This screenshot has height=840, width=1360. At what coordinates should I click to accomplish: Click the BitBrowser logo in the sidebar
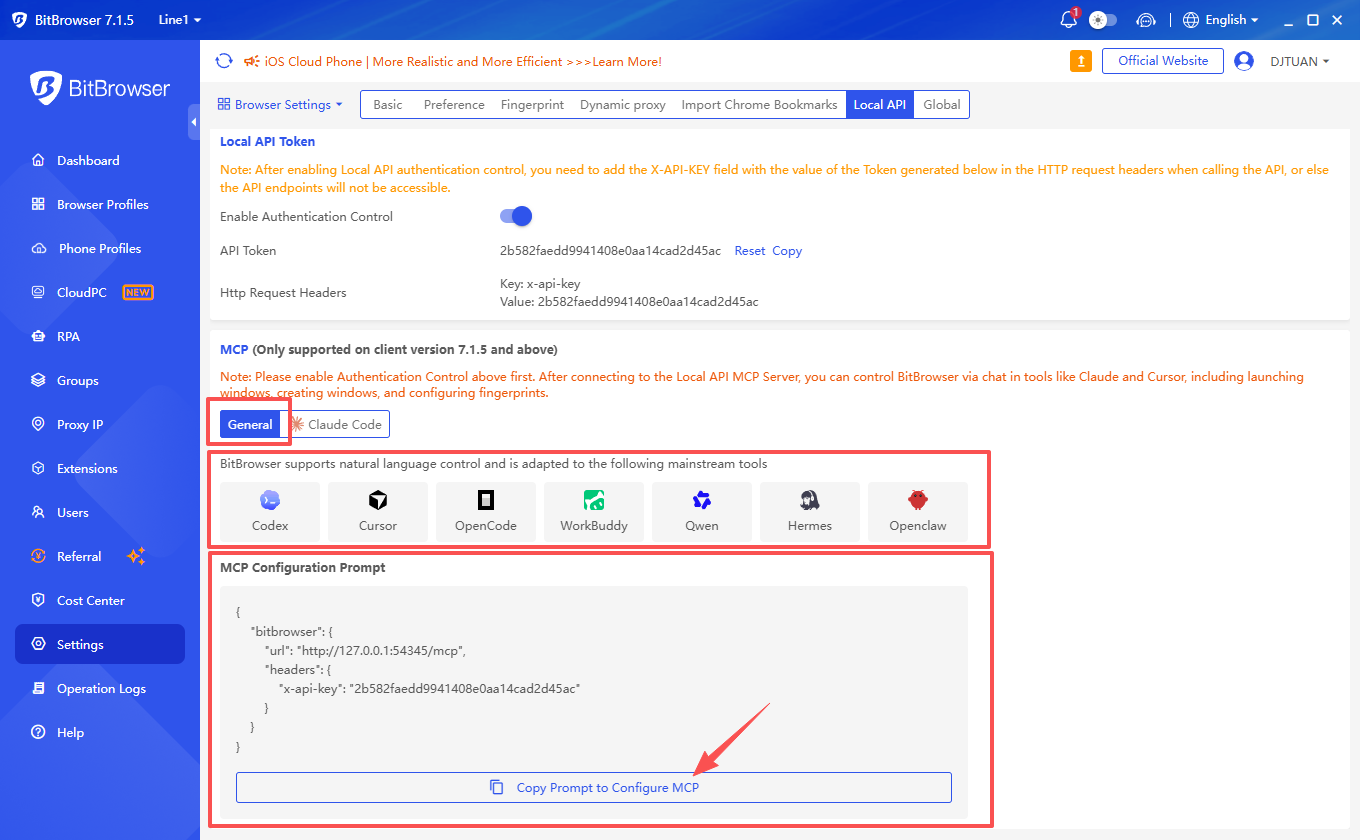pyautogui.click(x=100, y=88)
